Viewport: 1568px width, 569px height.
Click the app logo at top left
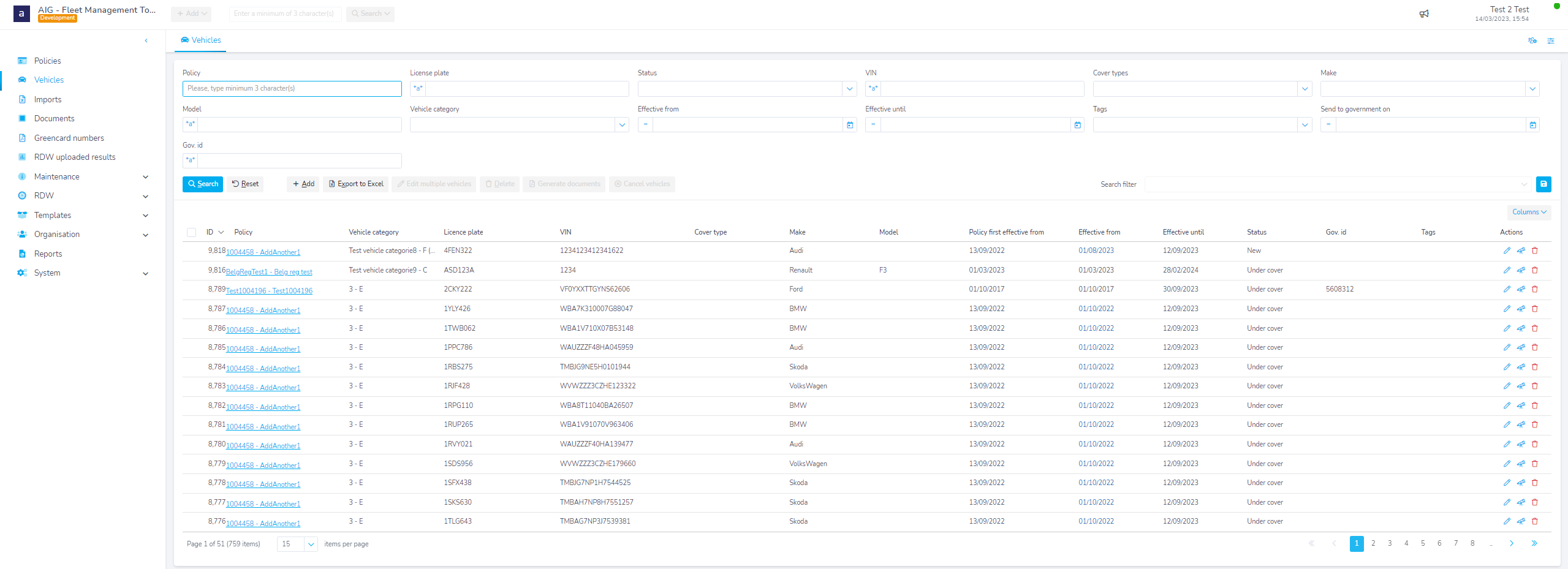coord(21,13)
